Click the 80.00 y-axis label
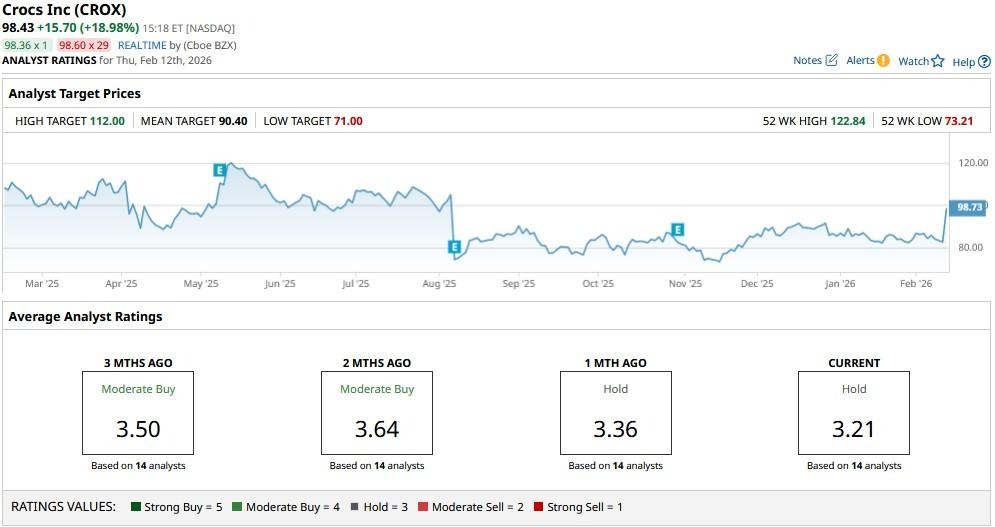Screen dimensions: 995x527 tap(970, 247)
